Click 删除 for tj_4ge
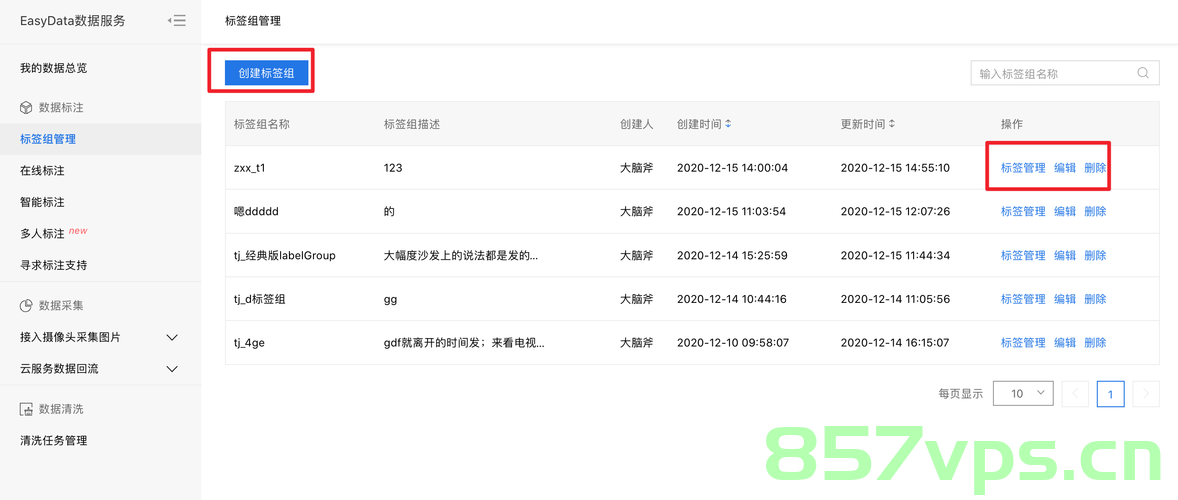The width and height of the screenshot is (1178, 500). 1095,343
